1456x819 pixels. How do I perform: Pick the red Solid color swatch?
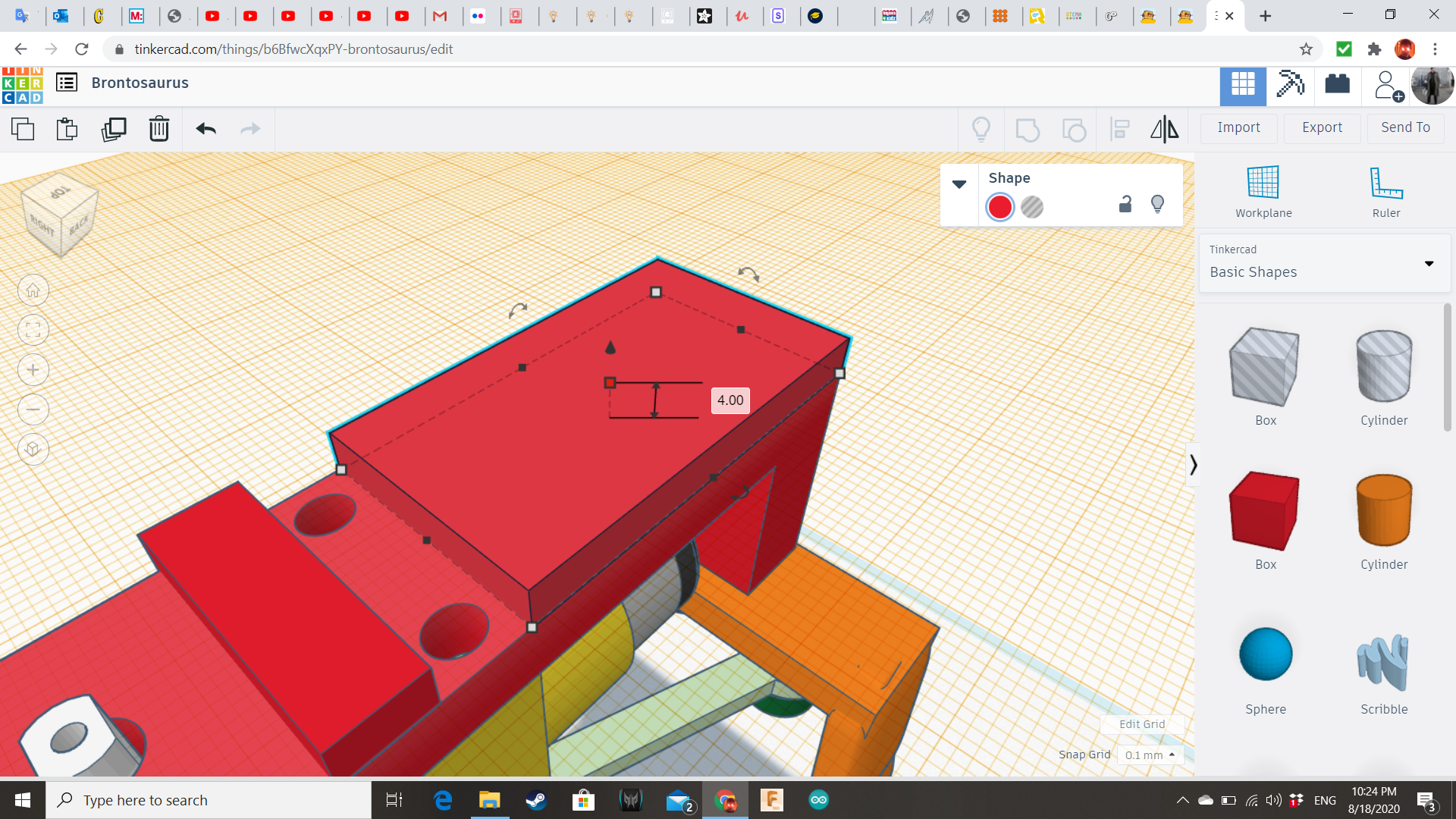pos(1000,207)
